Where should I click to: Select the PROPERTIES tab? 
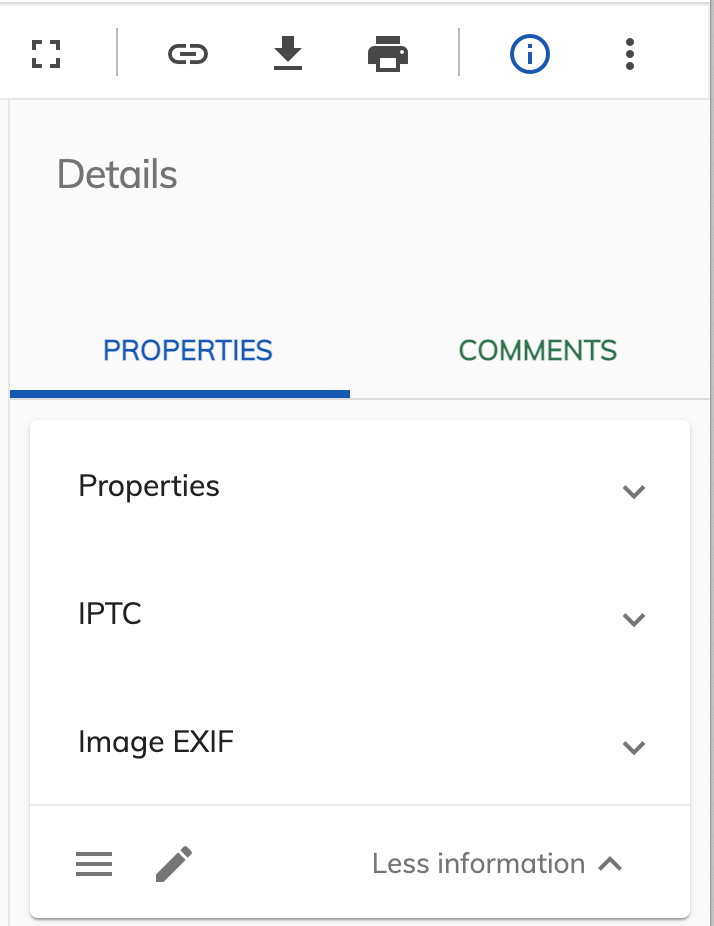(186, 350)
